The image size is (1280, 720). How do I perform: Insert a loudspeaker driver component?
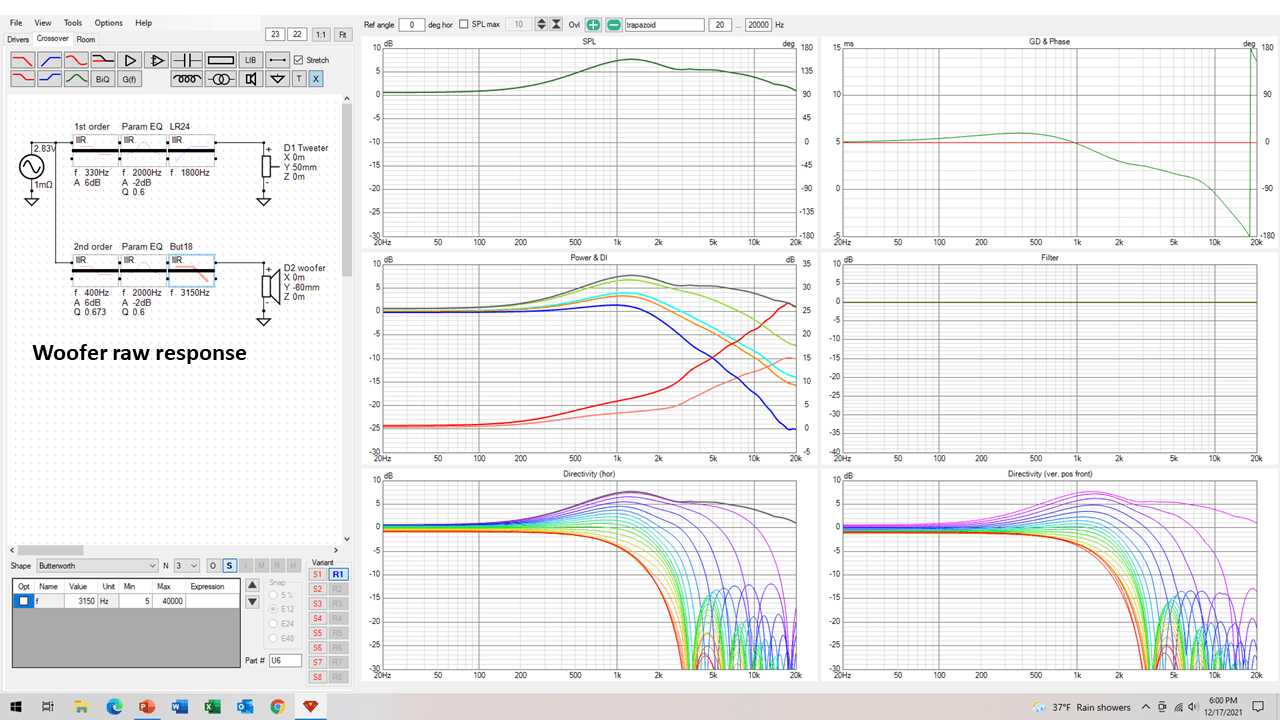[251, 78]
